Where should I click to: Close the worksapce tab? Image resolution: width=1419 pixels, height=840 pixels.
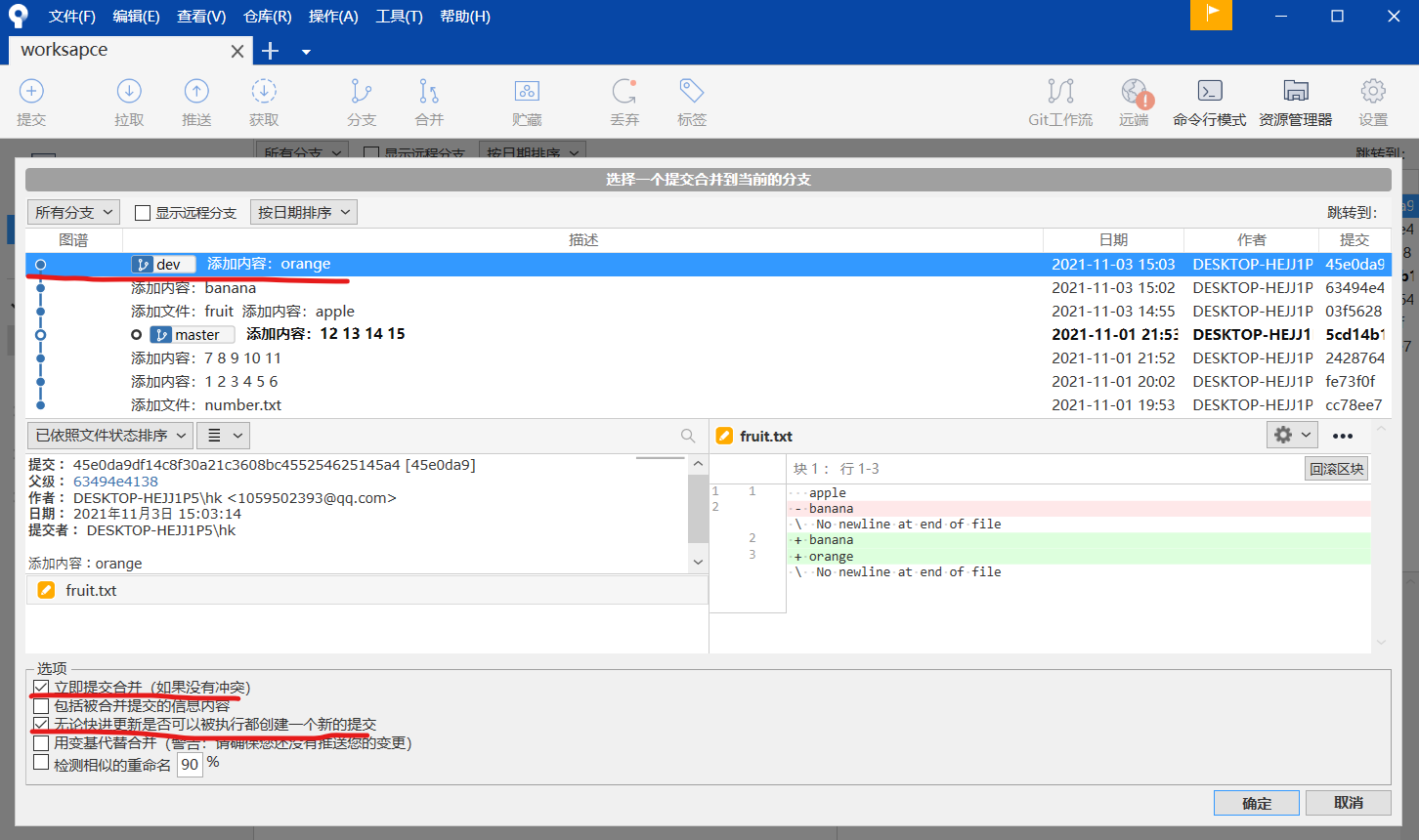click(x=236, y=51)
